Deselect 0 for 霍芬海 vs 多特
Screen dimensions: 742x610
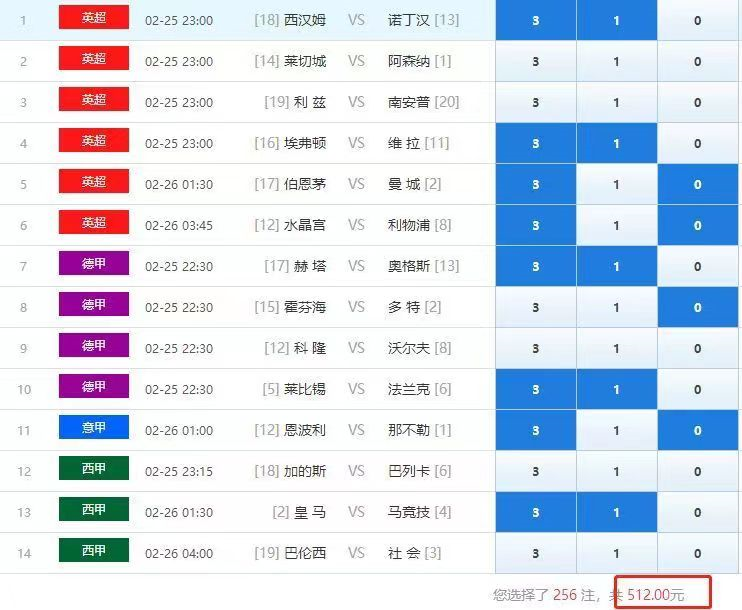point(698,308)
